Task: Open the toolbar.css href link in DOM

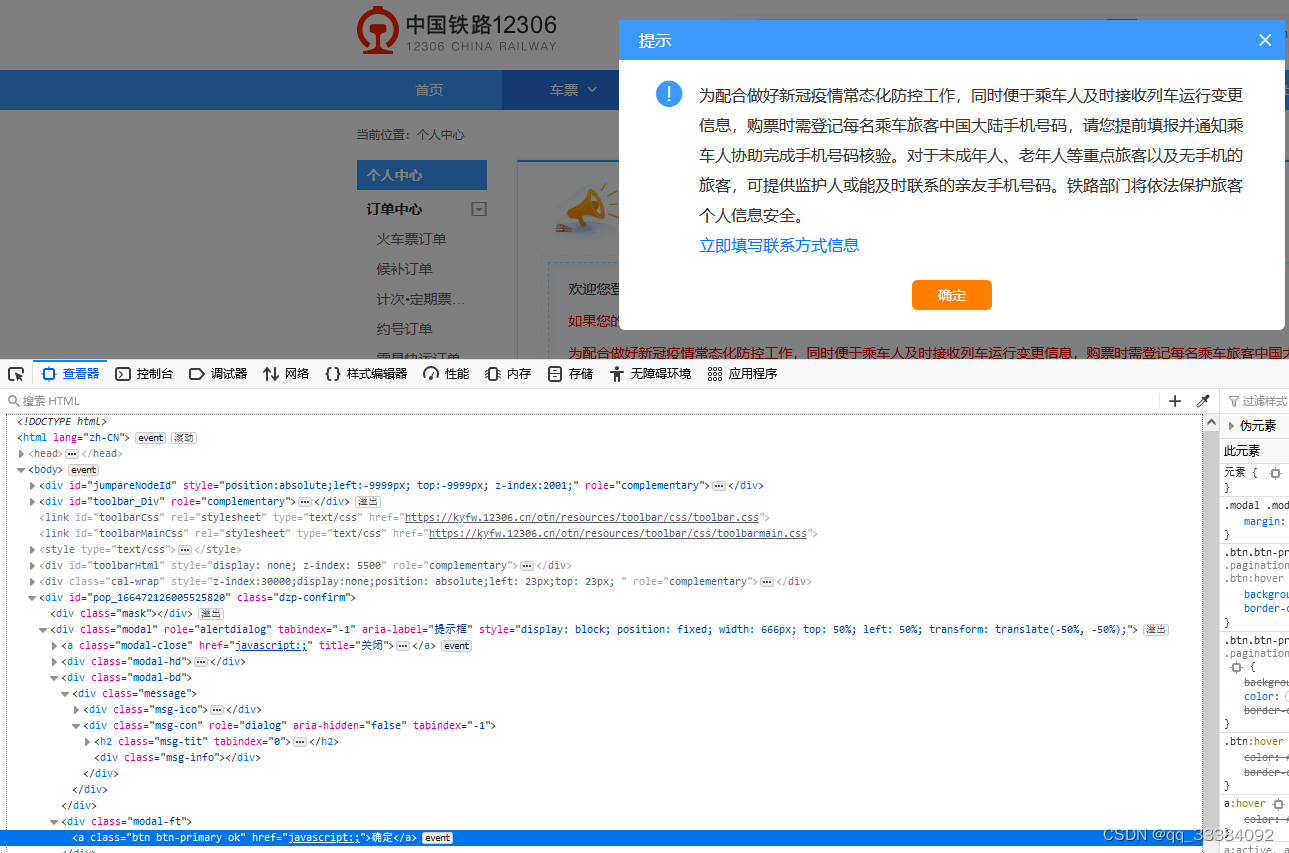Action: pyautogui.click(x=581, y=518)
